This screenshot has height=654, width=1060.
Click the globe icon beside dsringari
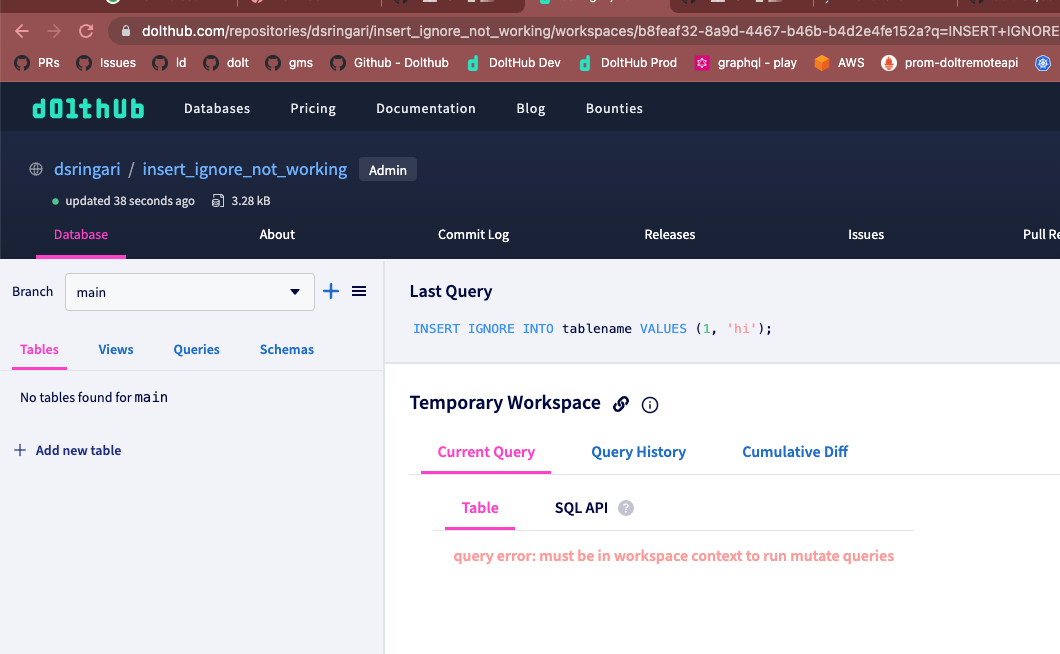tap(37, 169)
